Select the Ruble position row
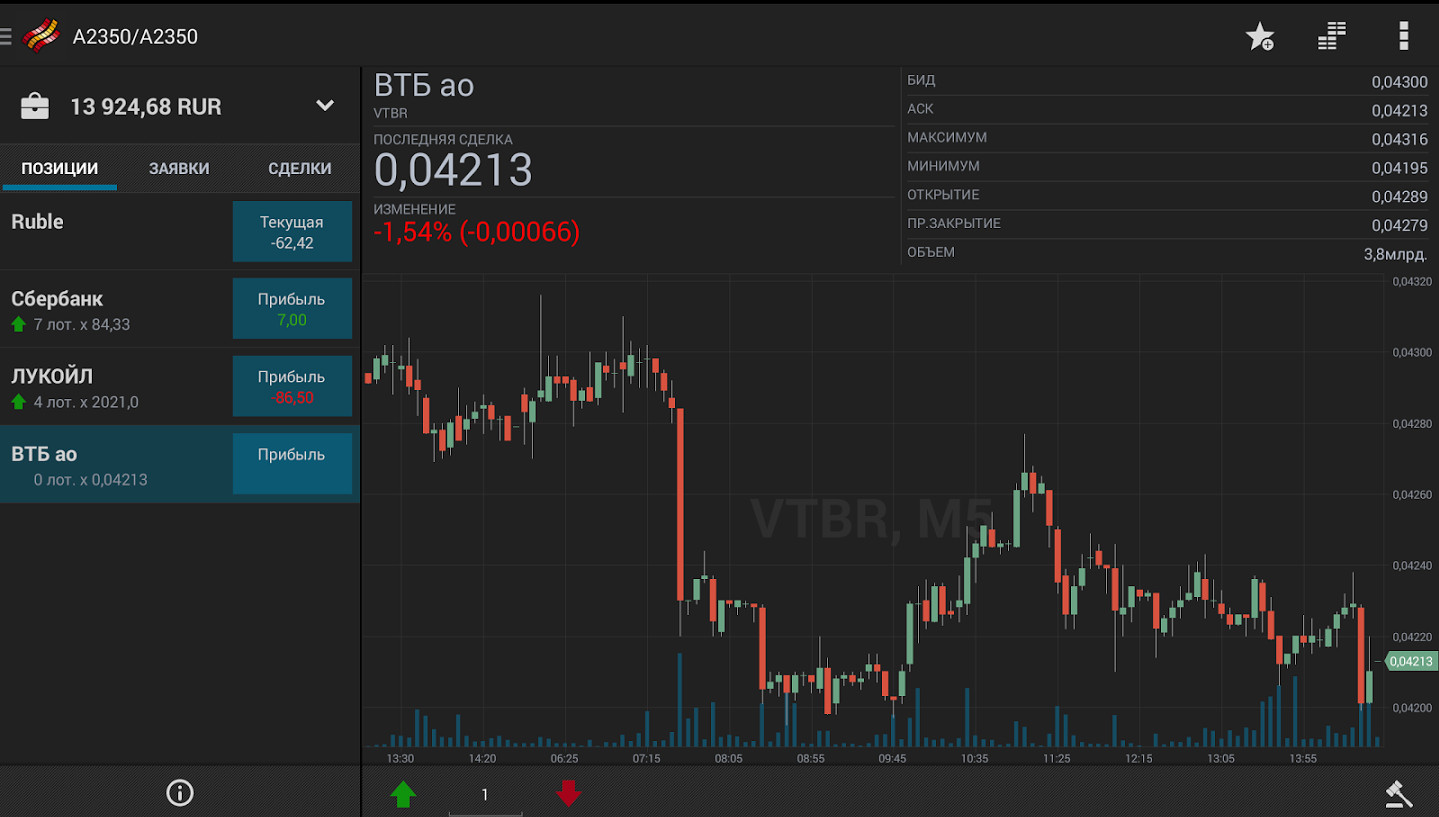 (x=180, y=231)
